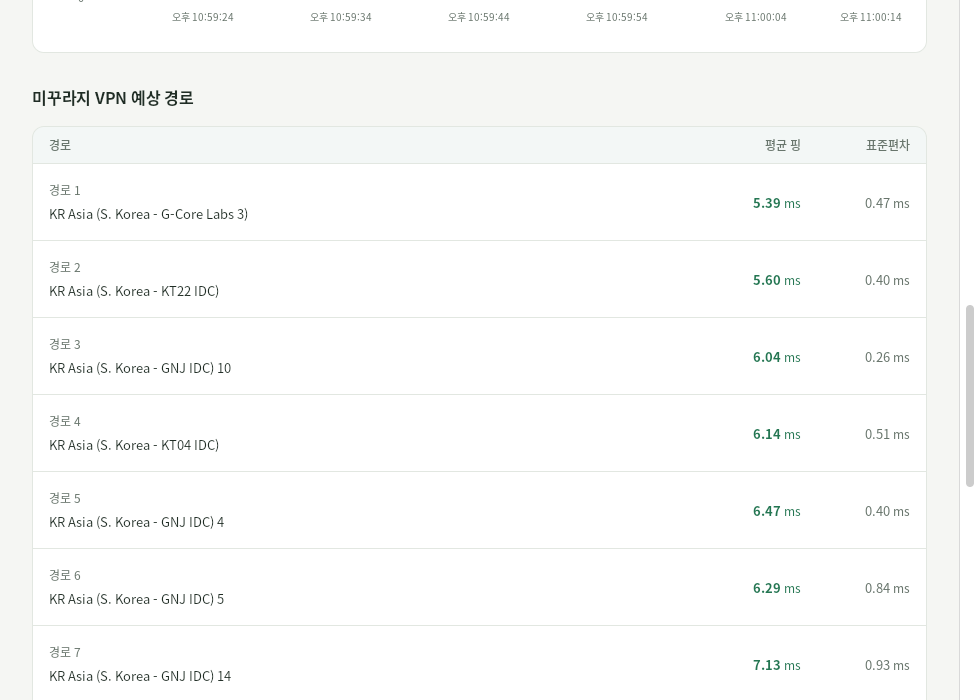
Task: Click standard deviation 0.93 ms
Action: tap(887, 665)
